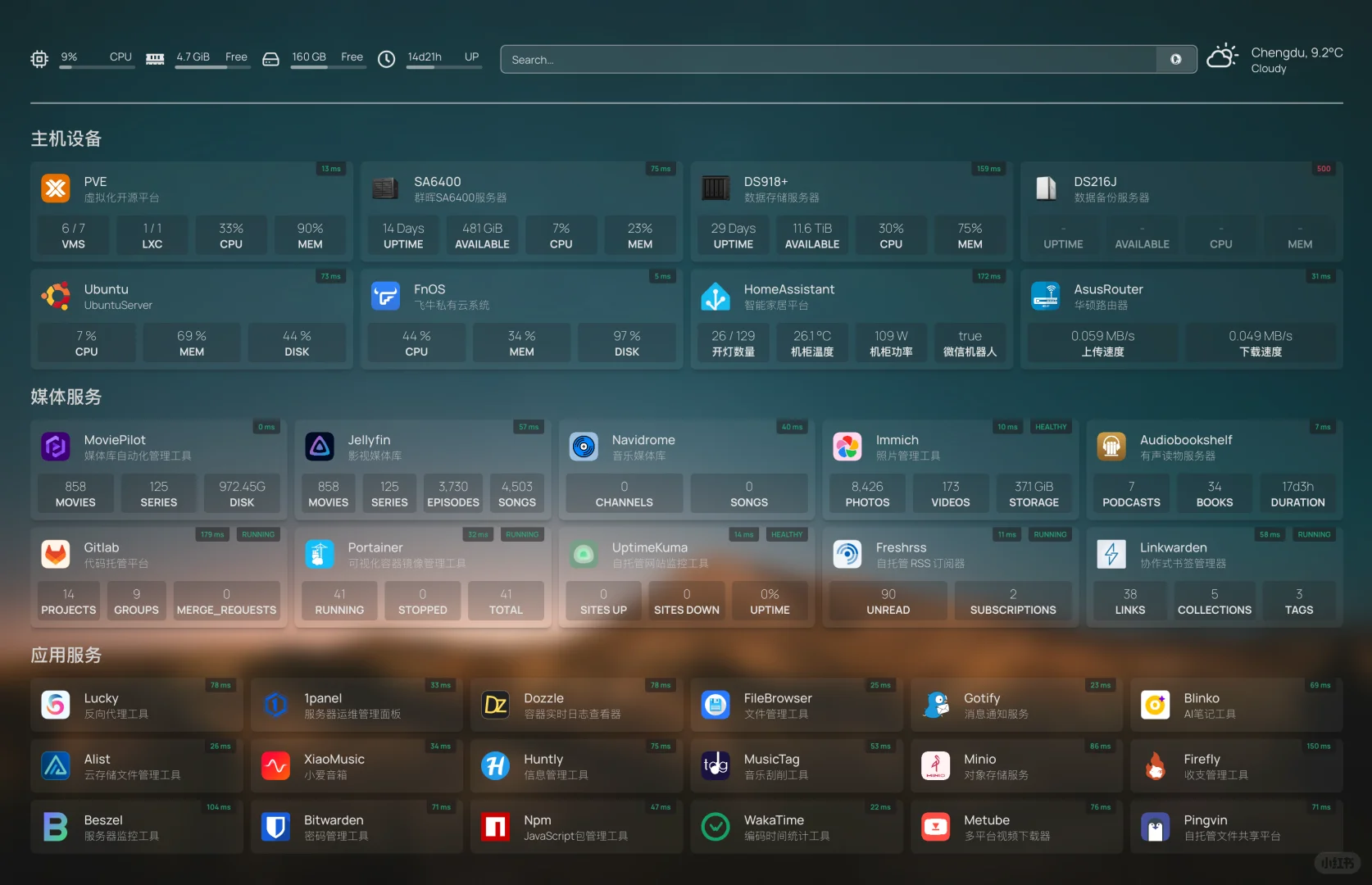Click the Npm icon

coord(496,827)
